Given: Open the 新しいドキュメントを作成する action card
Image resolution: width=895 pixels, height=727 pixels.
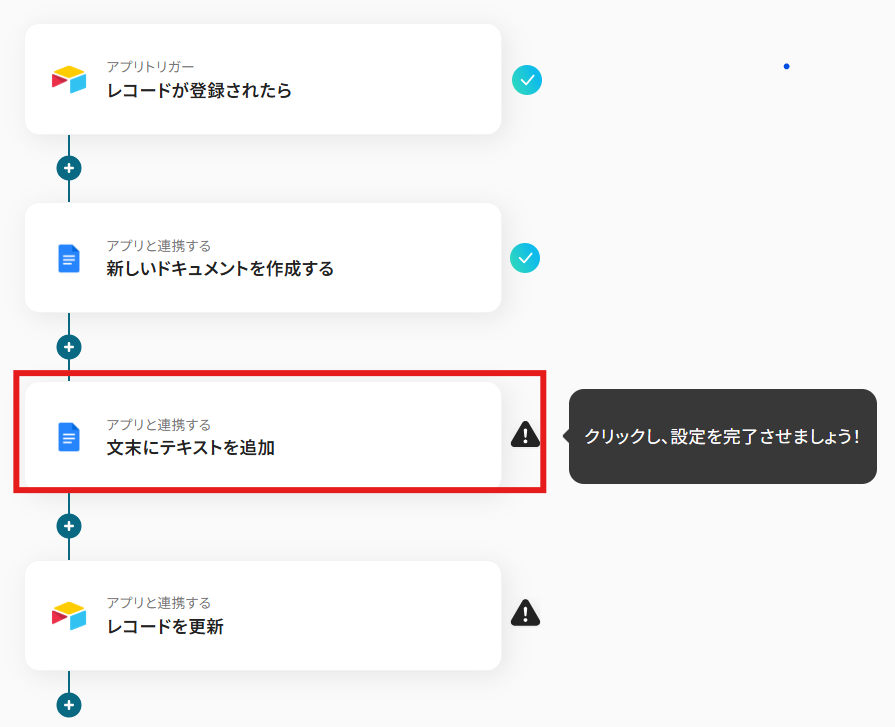Looking at the screenshot, I should click(x=263, y=258).
